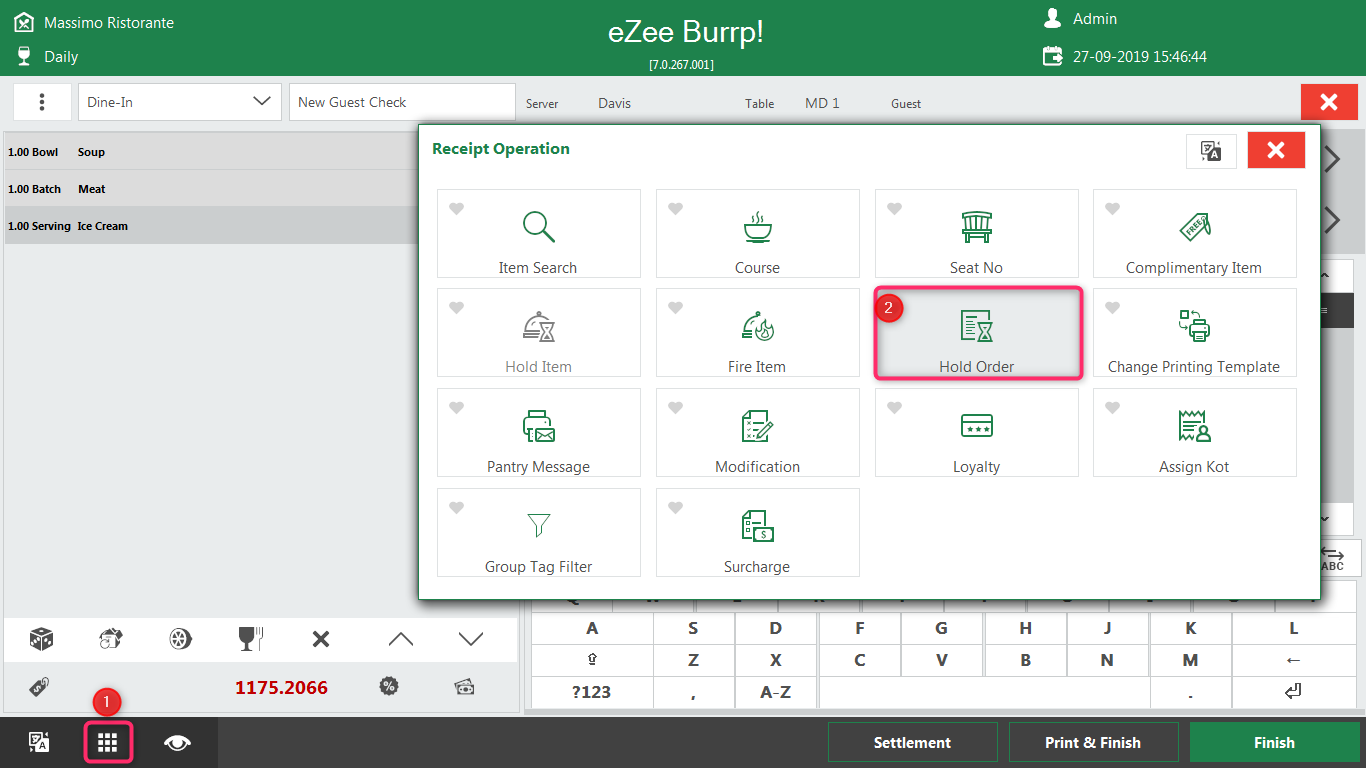Click the Hold Item tile
1366x768 pixels.
[538, 333]
